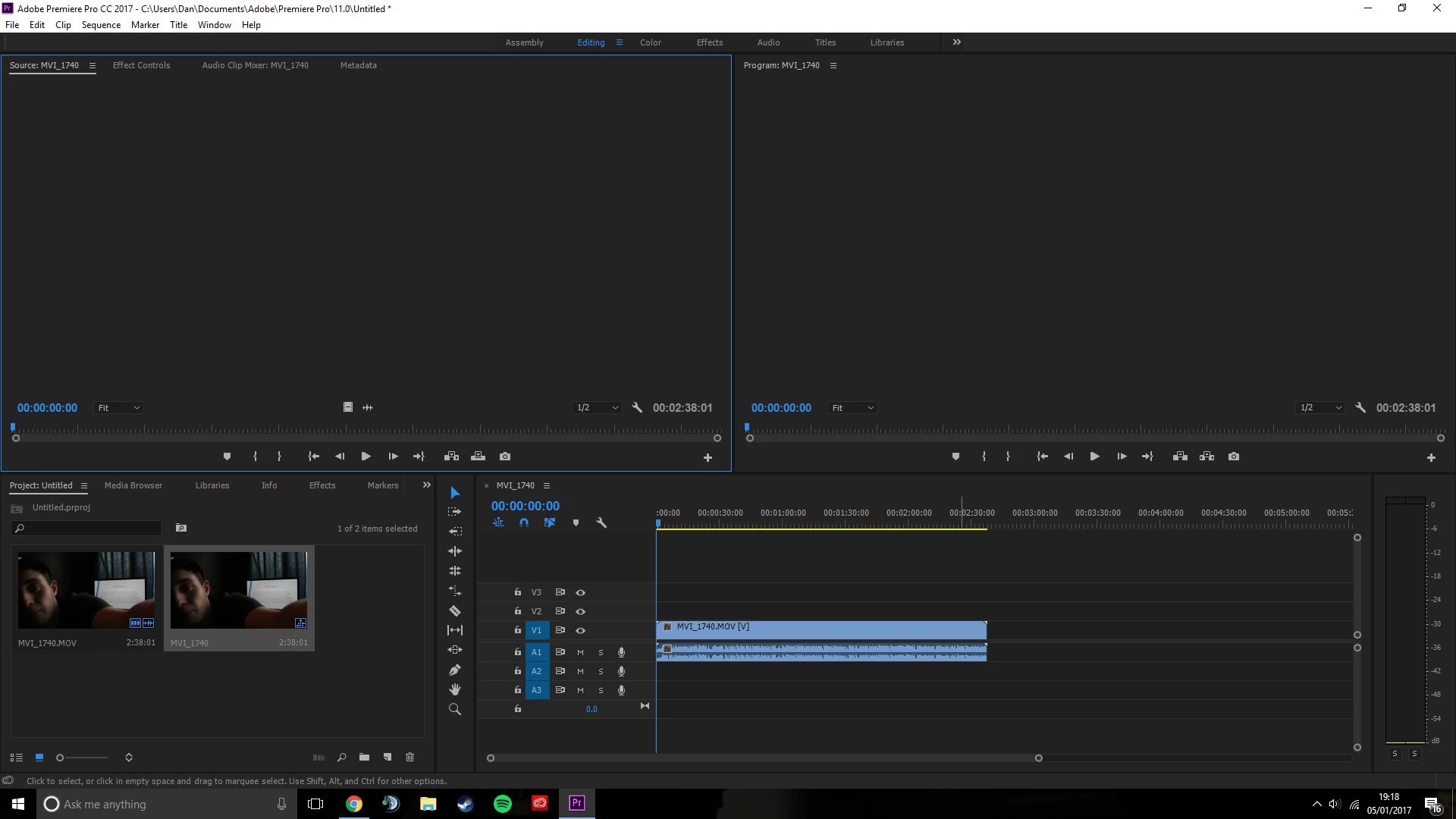Viewport: 1456px width, 819px height.
Task: Select MVI_1740.MOV thumbnail in Project panel
Action: pos(86,590)
